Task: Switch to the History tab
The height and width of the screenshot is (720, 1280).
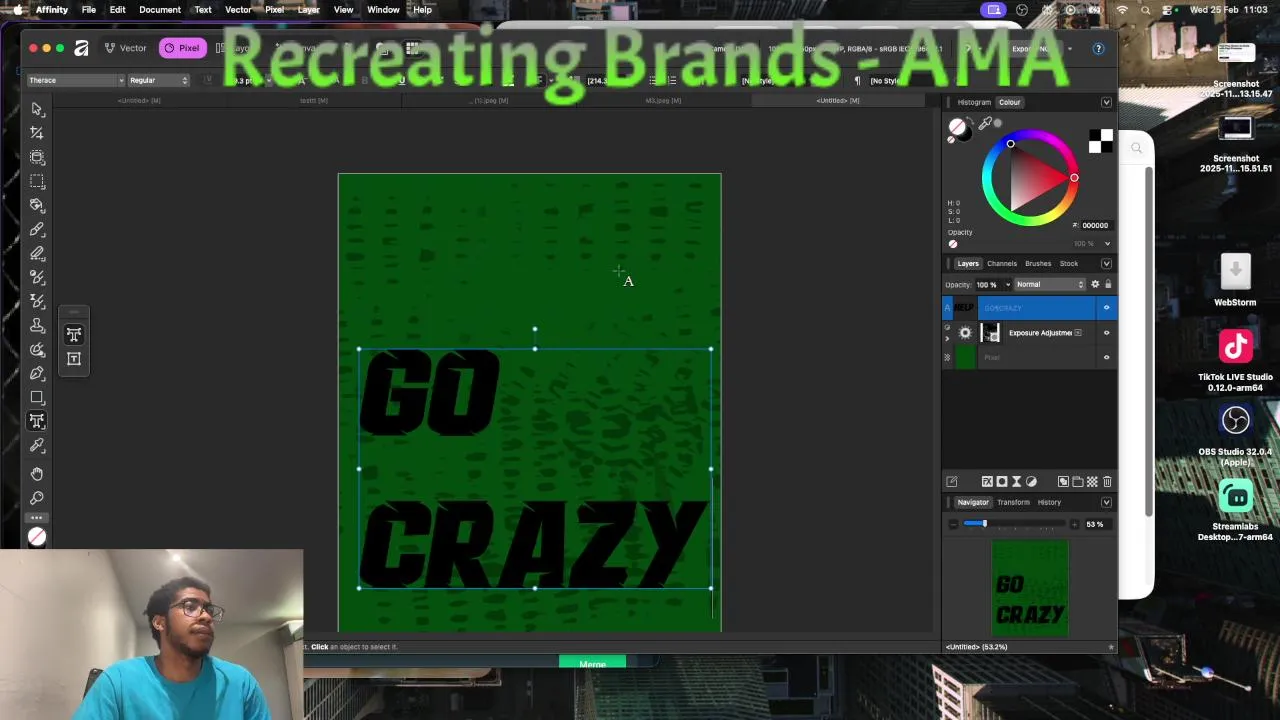Action: tap(1049, 502)
